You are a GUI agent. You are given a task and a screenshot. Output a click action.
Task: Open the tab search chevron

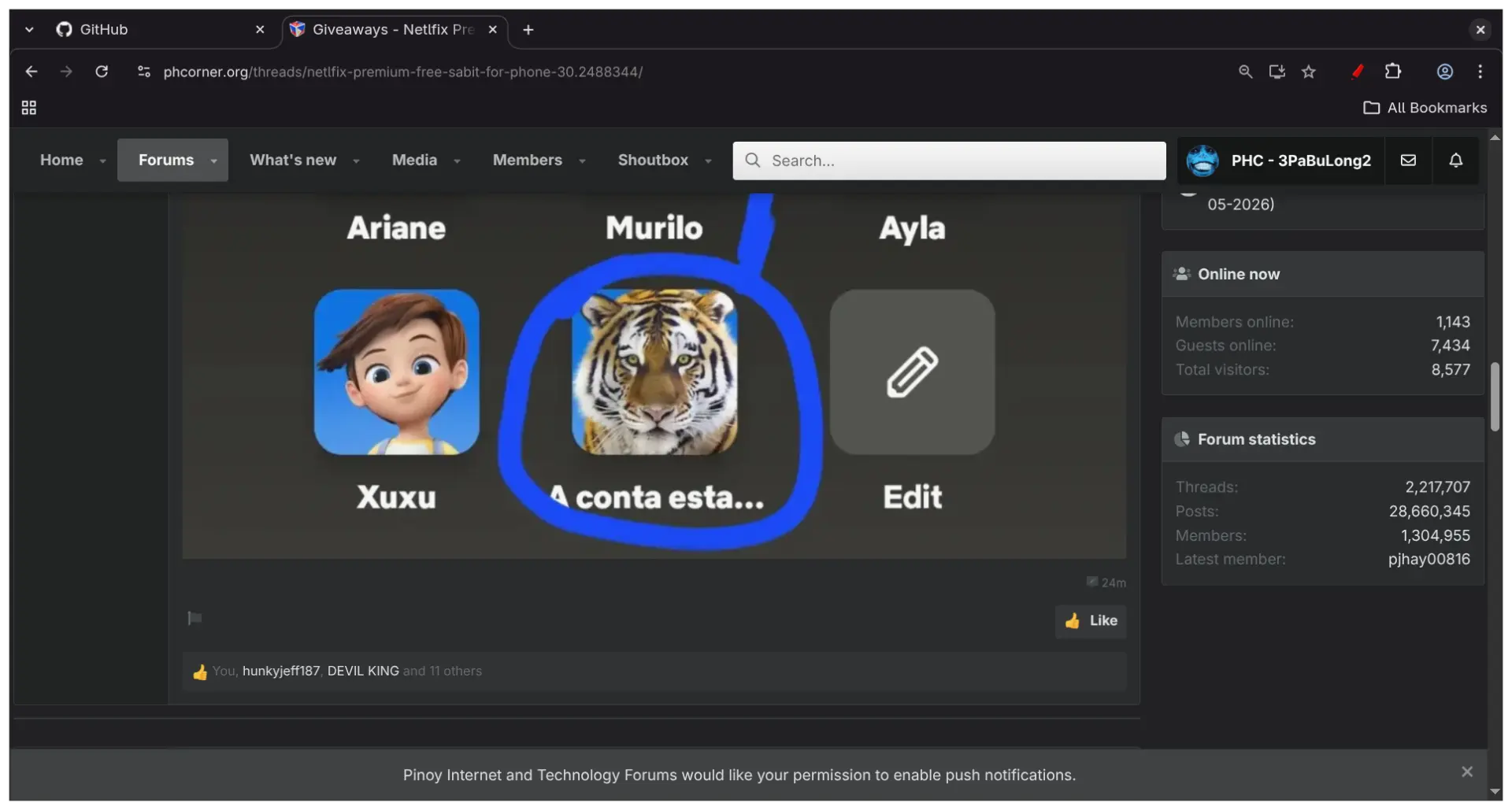[29, 29]
